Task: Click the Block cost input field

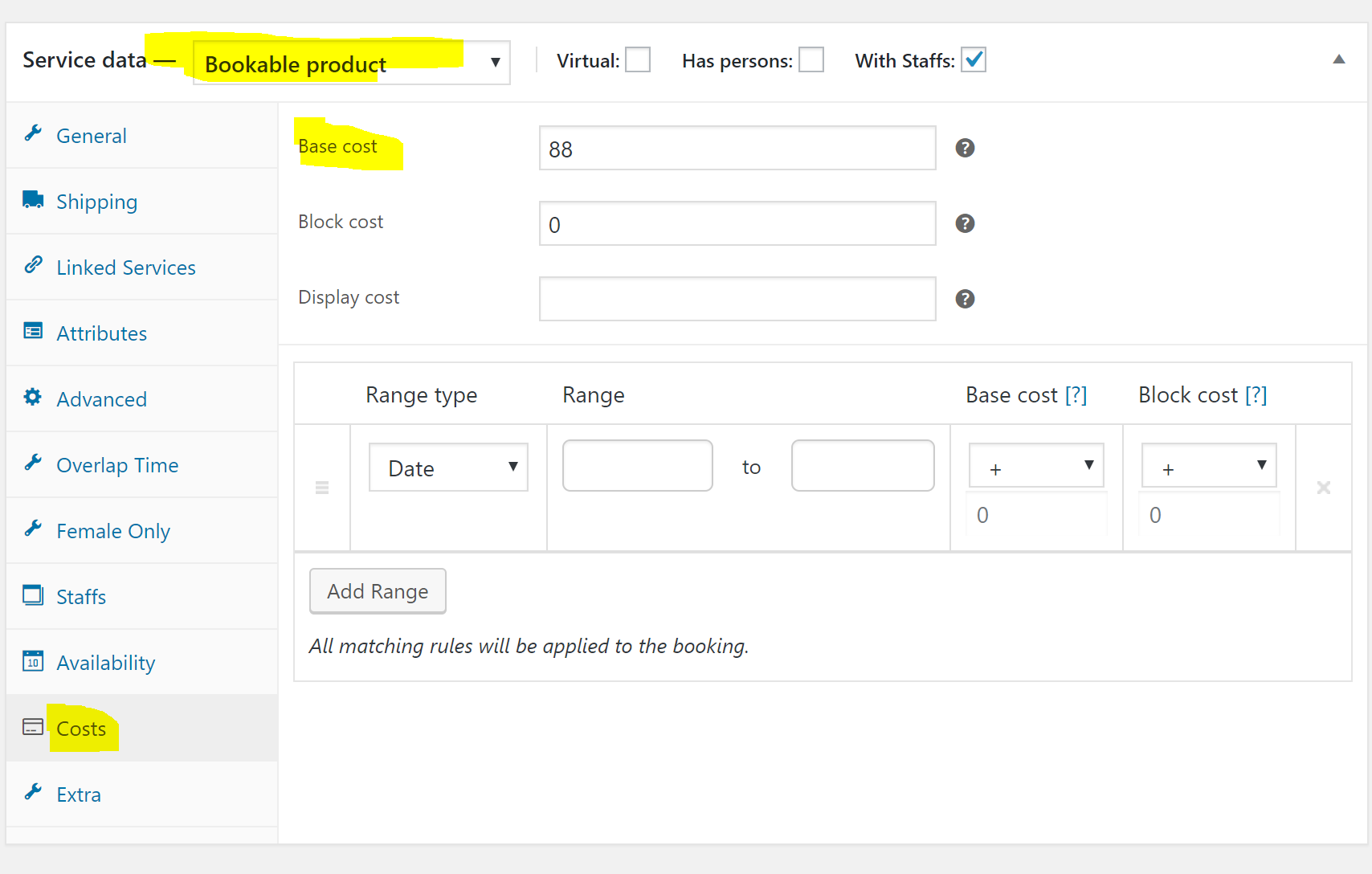Action: click(737, 223)
